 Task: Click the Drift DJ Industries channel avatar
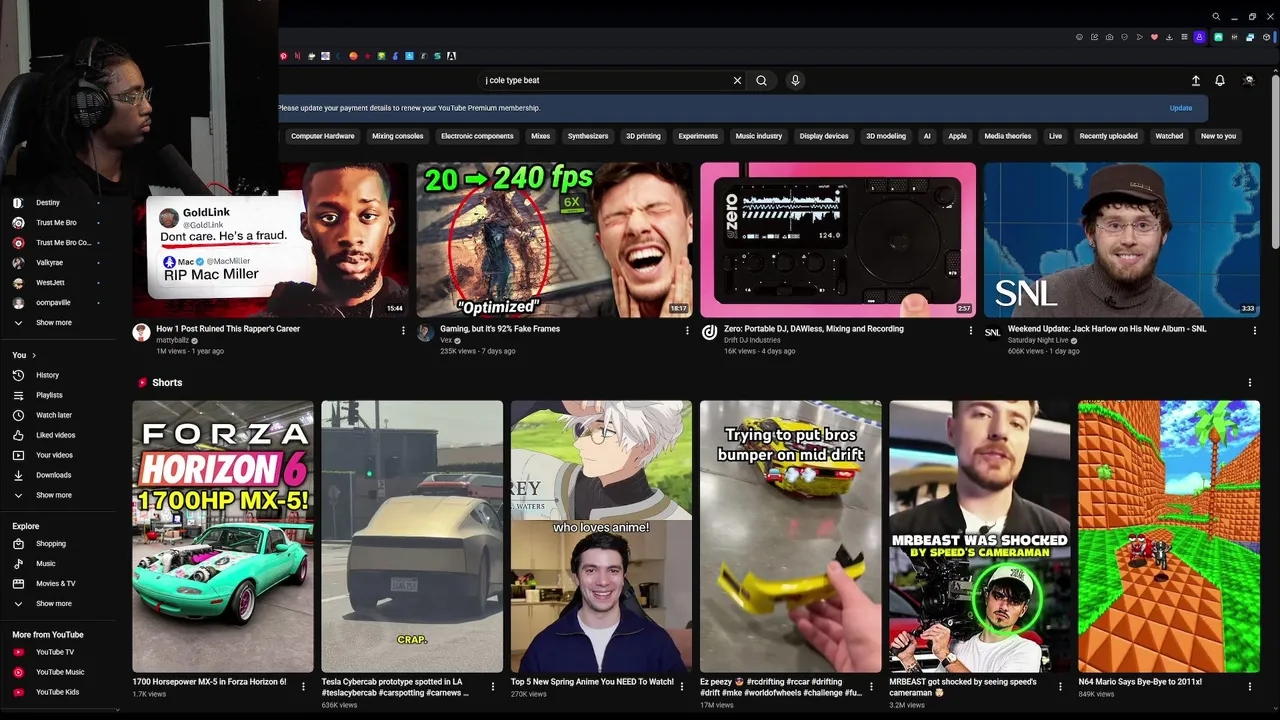coord(709,333)
